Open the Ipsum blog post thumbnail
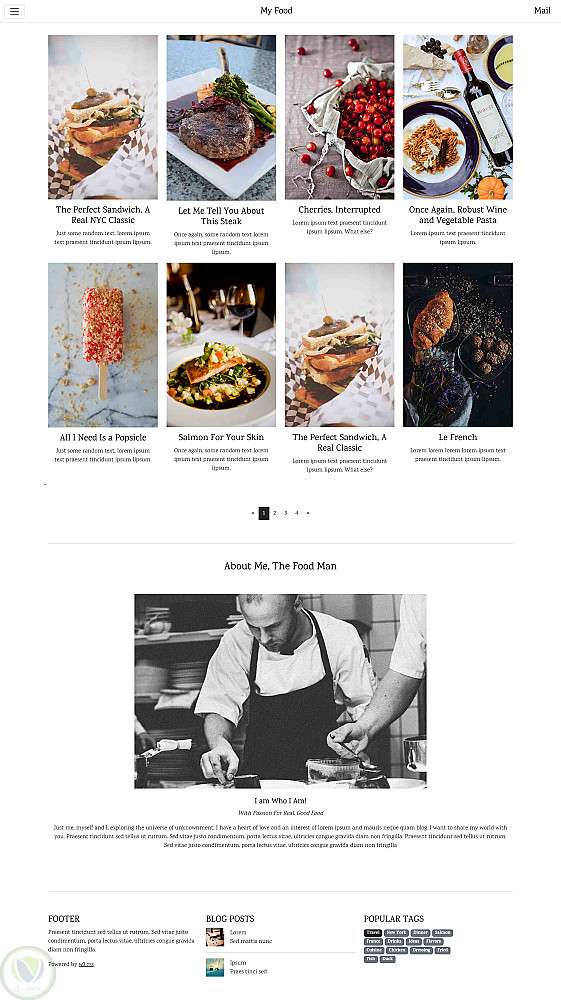This screenshot has height=1000, width=561. [215, 967]
